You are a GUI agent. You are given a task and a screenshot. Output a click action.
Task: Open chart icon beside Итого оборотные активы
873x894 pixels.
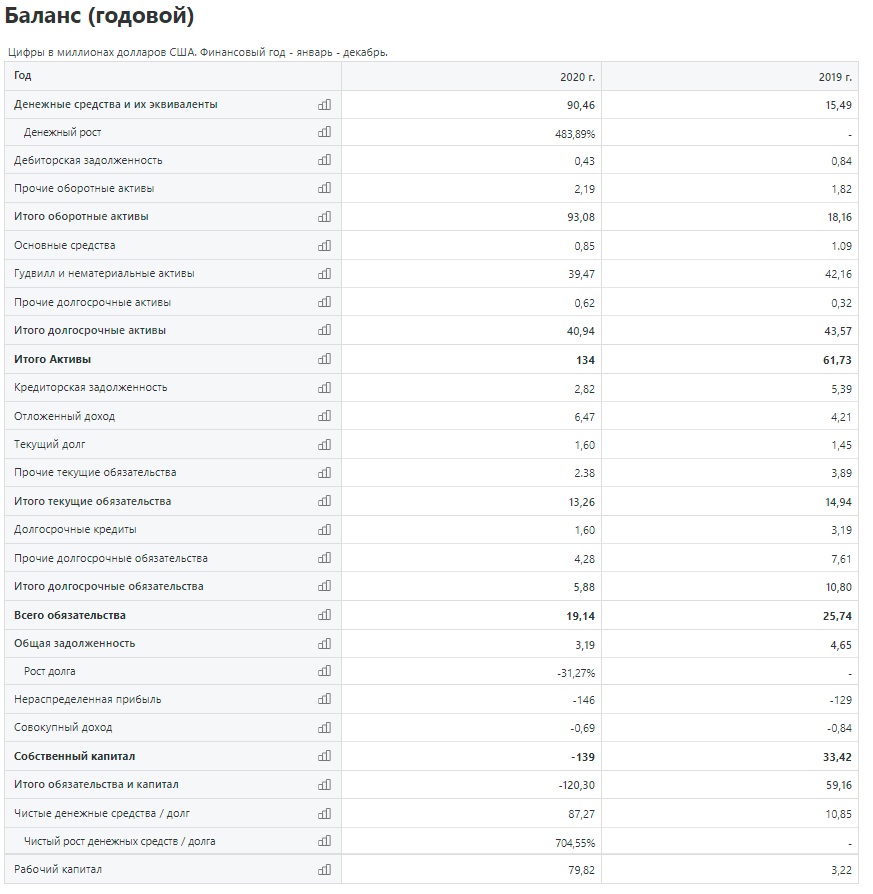(x=324, y=217)
